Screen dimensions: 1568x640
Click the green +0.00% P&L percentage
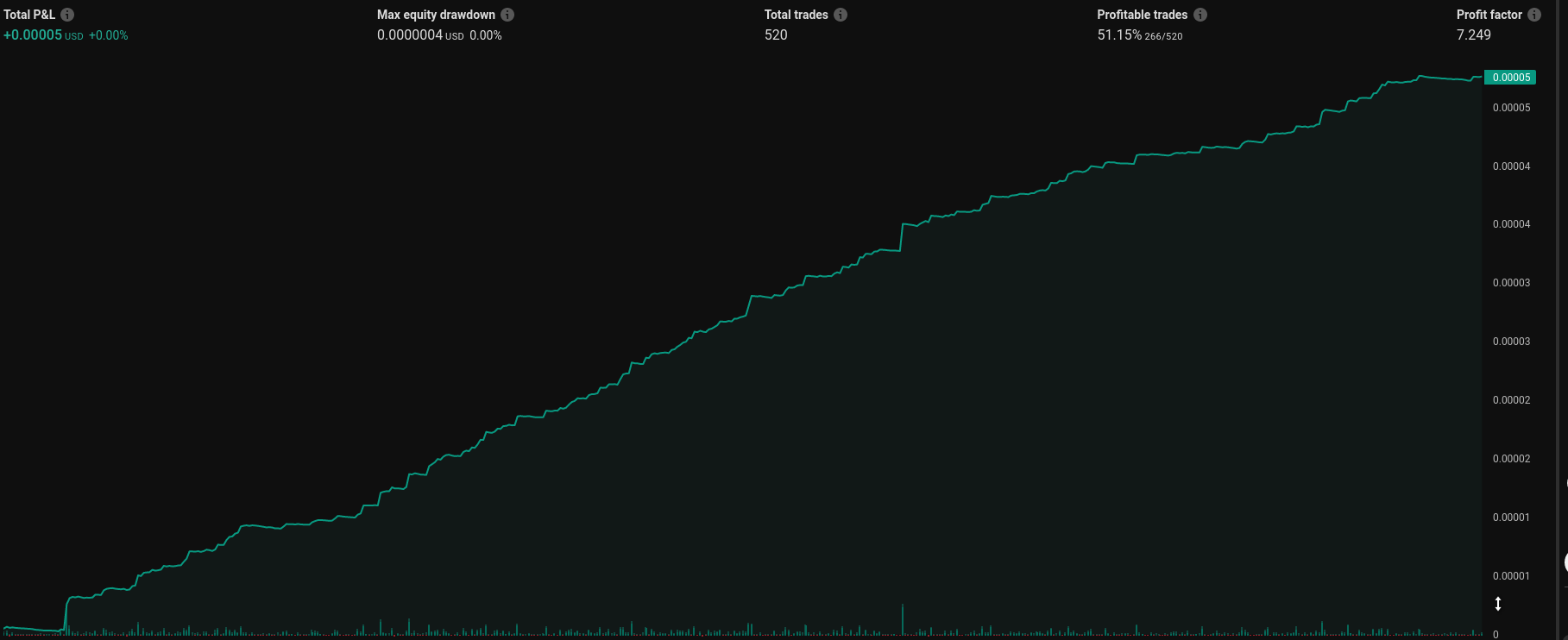pyautogui.click(x=109, y=35)
